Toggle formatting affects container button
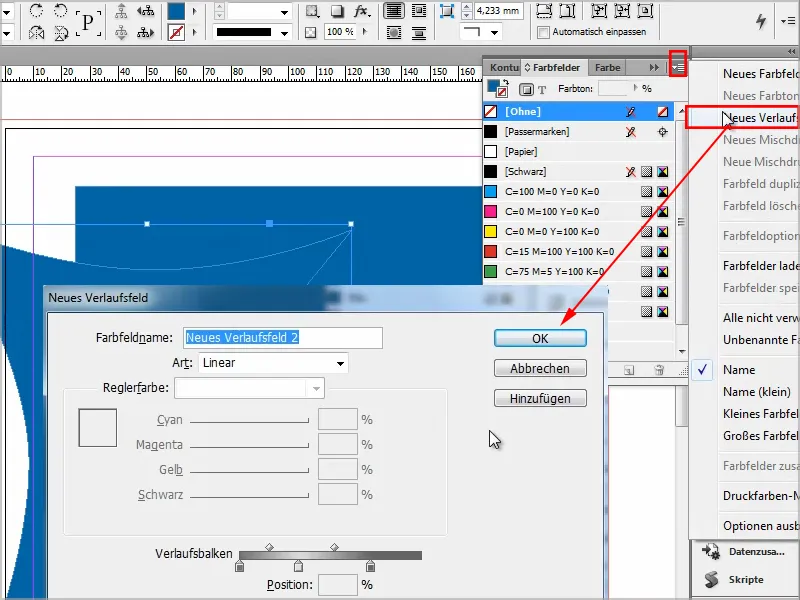 (526, 89)
